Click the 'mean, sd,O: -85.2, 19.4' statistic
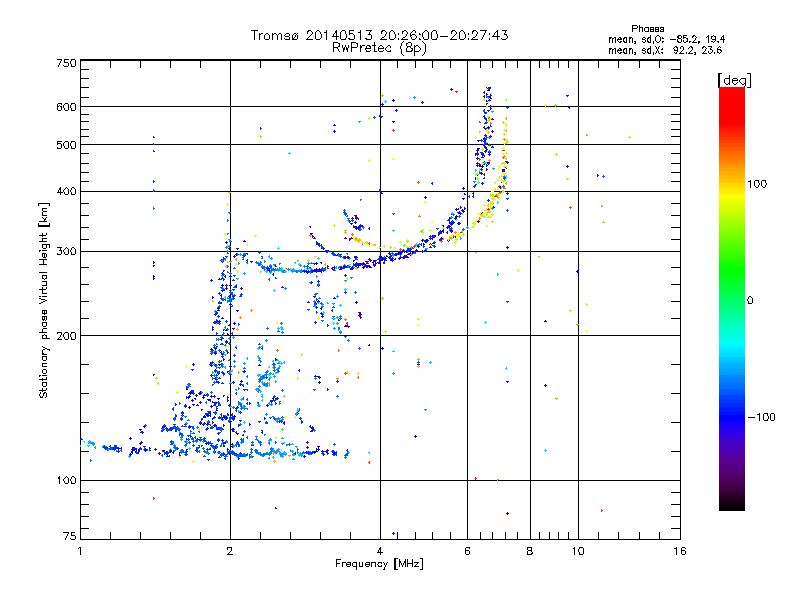Image resolution: width=800 pixels, height=600 pixels. 666,39
